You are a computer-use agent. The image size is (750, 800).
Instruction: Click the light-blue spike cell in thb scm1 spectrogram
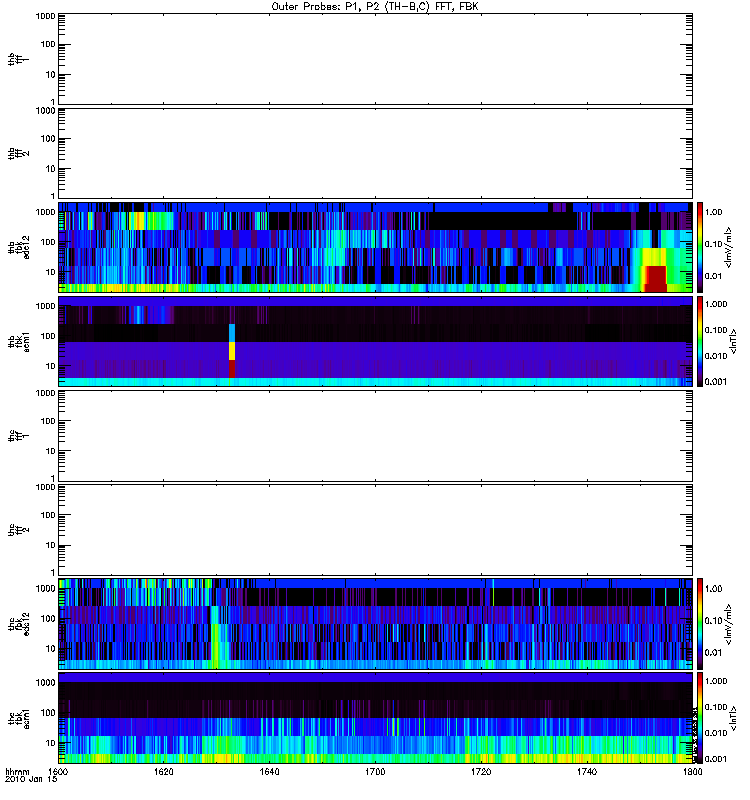click(232, 333)
